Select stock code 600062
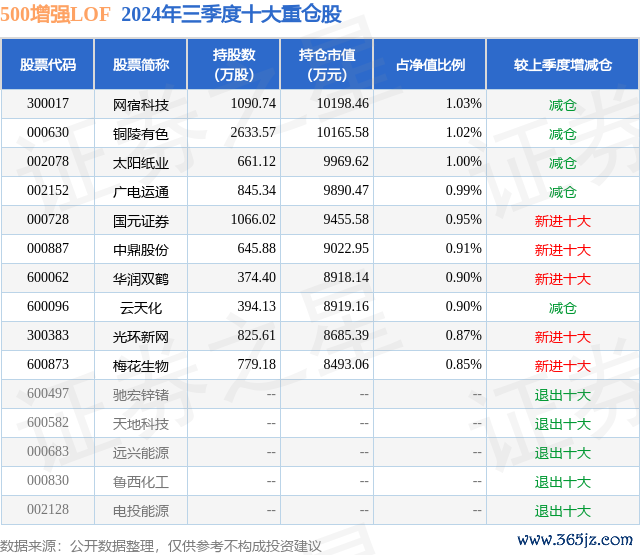This screenshot has height=555, width=640. tap(48, 278)
